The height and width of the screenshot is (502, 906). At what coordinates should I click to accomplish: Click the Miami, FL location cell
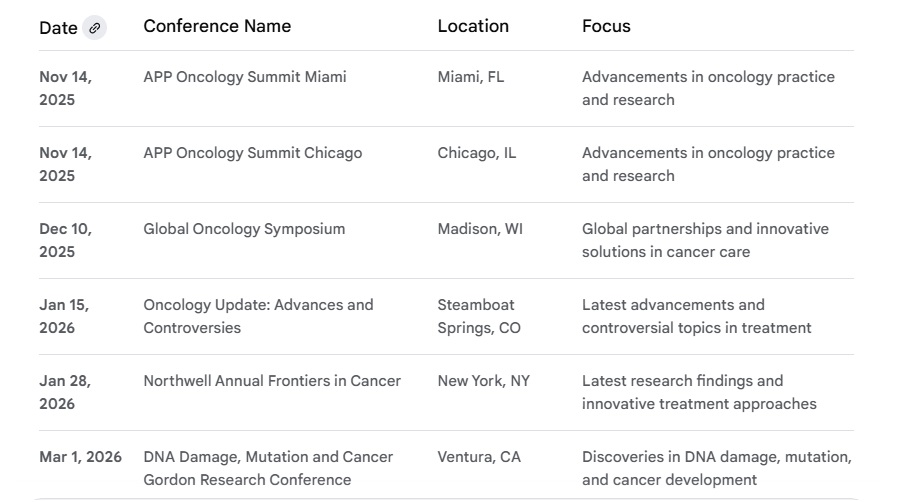point(471,77)
